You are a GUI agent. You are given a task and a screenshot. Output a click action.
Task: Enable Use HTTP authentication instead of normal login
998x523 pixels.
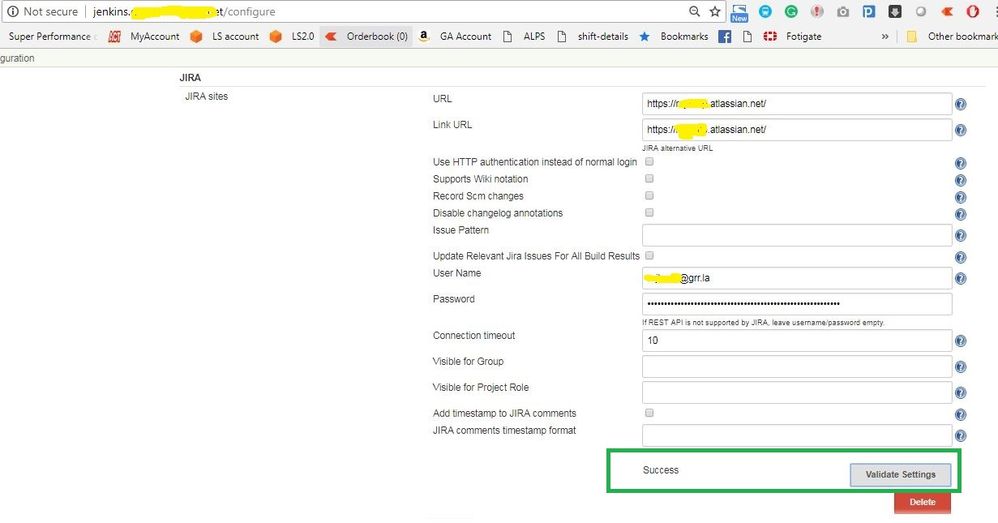coord(649,162)
